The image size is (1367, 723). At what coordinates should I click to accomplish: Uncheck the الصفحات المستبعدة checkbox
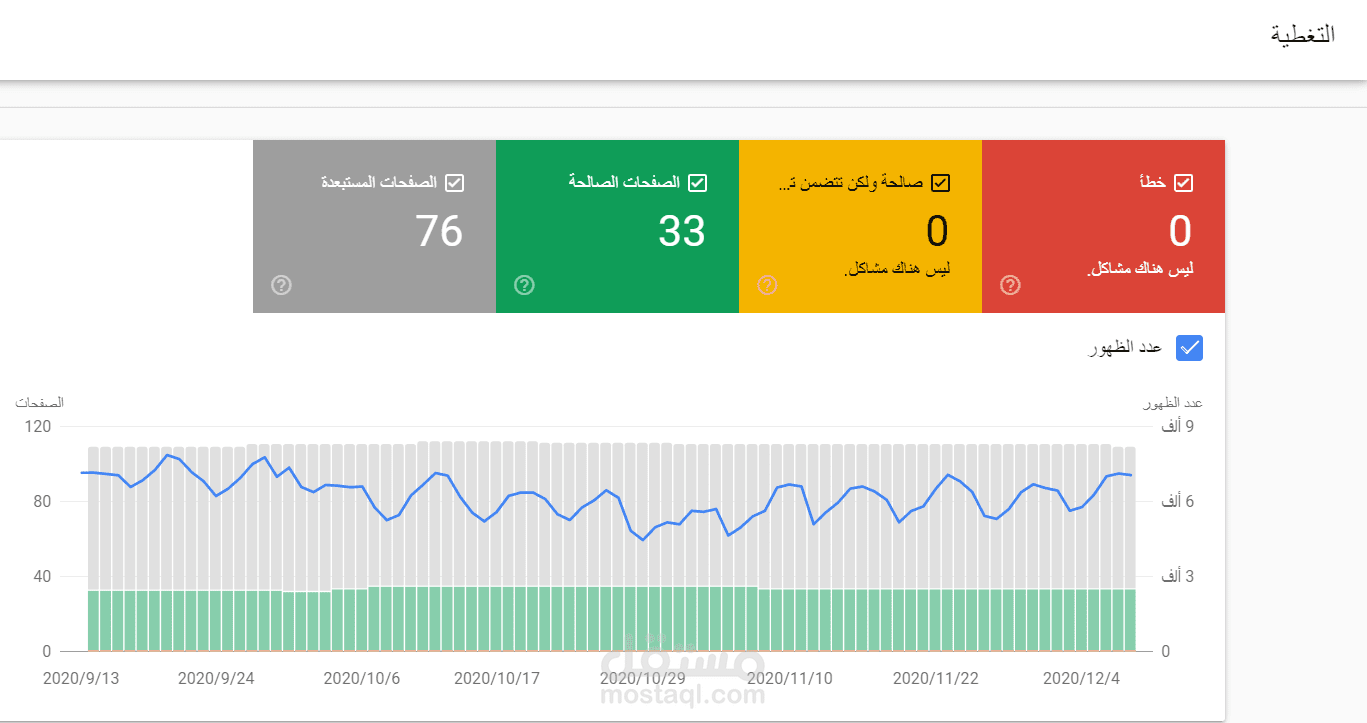454,183
